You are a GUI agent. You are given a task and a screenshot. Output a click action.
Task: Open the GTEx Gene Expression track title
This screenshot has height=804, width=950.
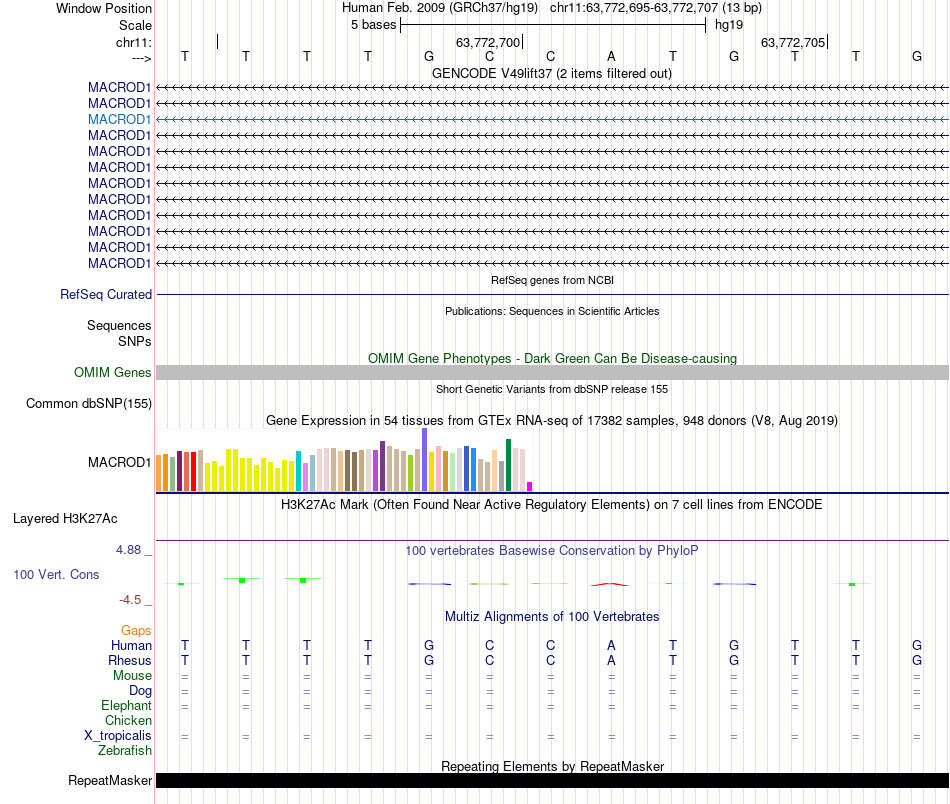coord(552,420)
